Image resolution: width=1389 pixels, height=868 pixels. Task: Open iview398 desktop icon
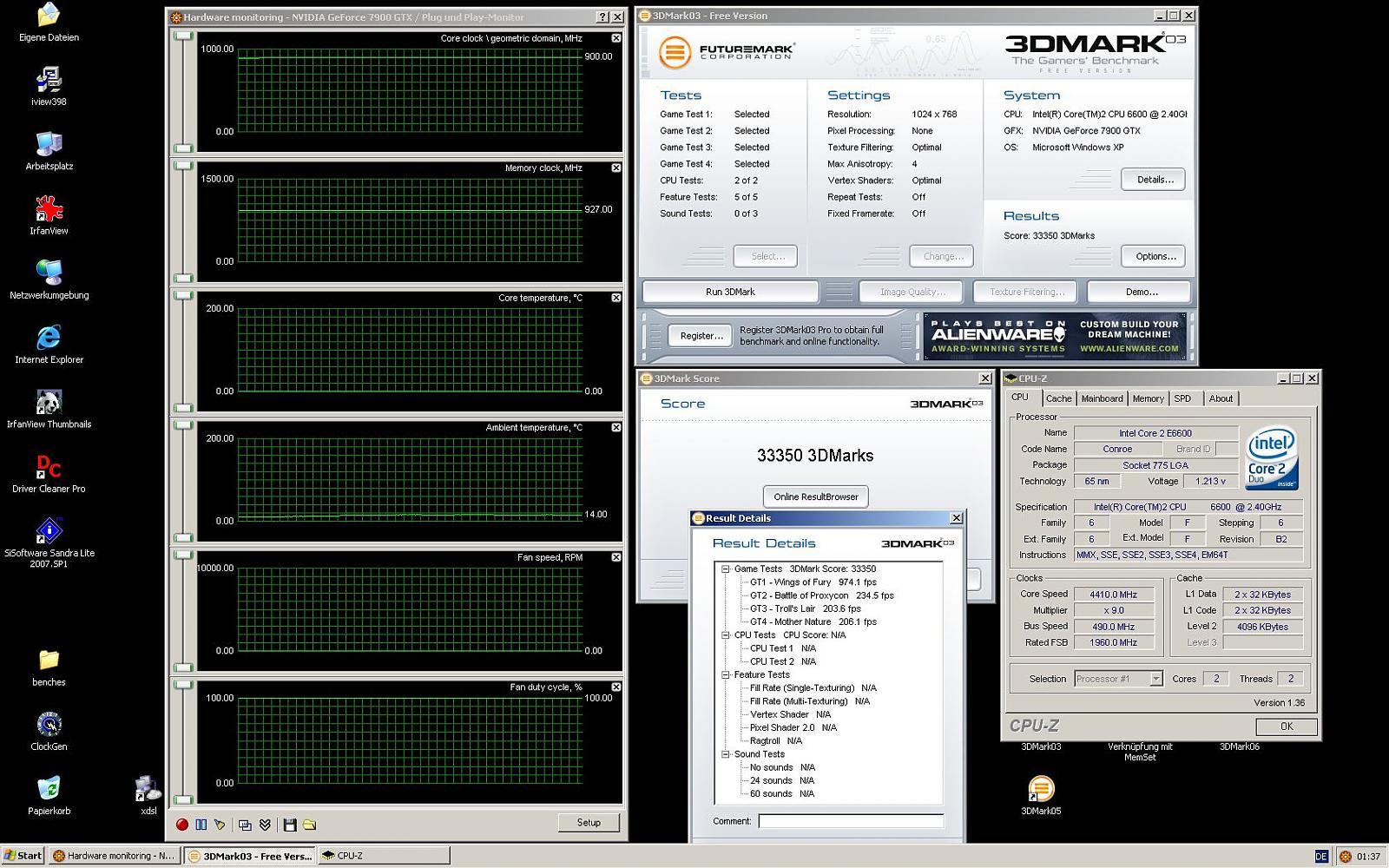49,86
